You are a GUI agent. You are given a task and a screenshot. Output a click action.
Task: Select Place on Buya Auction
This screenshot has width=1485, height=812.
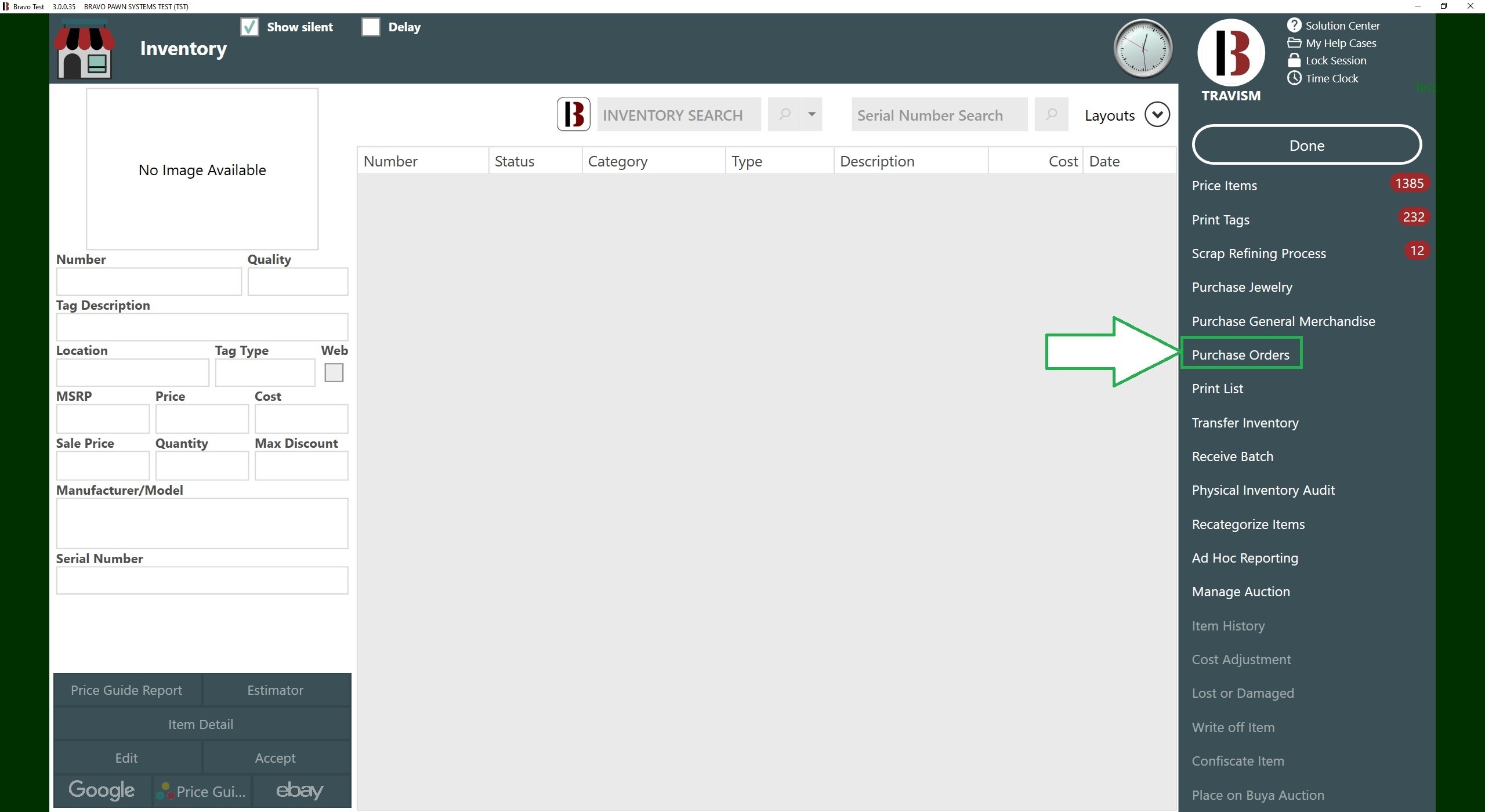[1258, 795]
